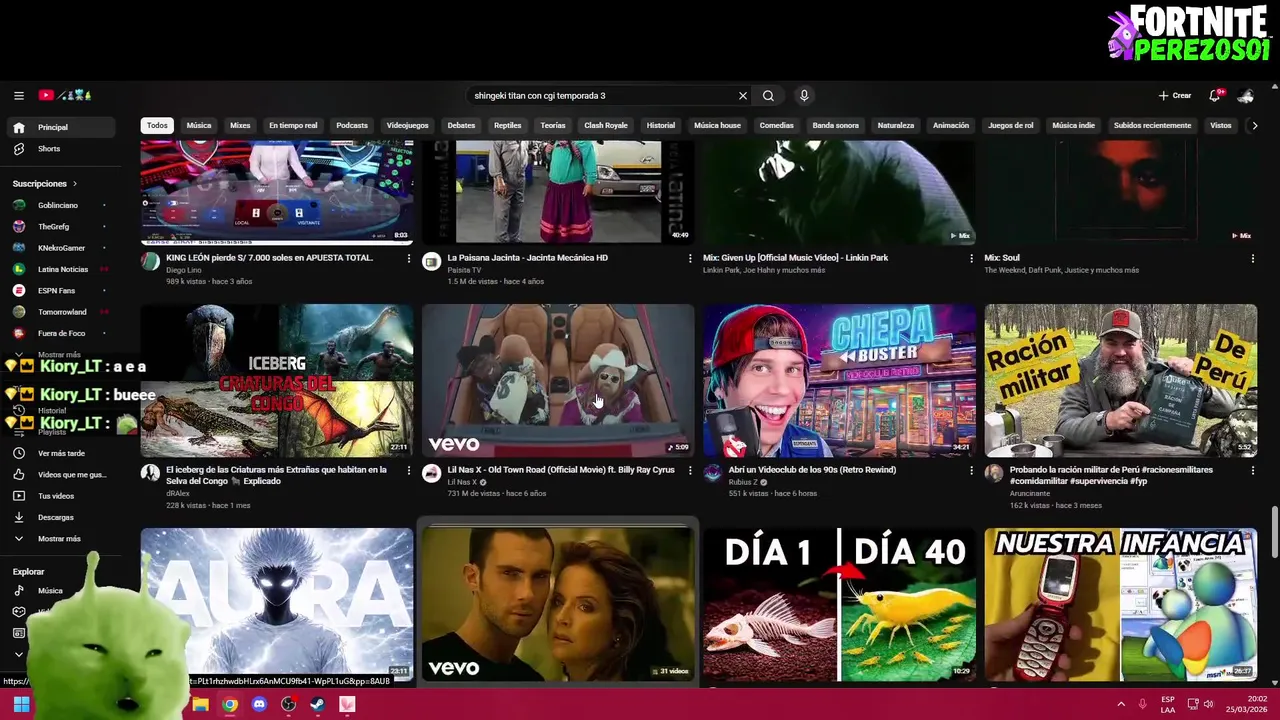Screen dimensions: 1280x720
Task: Open Steam from the taskbar
Action: tap(318, 704)
